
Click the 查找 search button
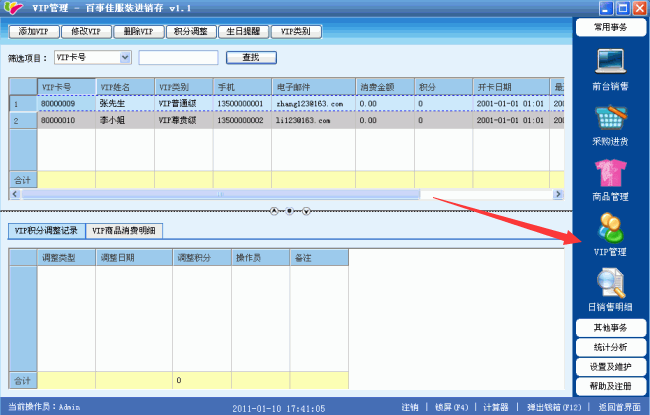[251, 58]
